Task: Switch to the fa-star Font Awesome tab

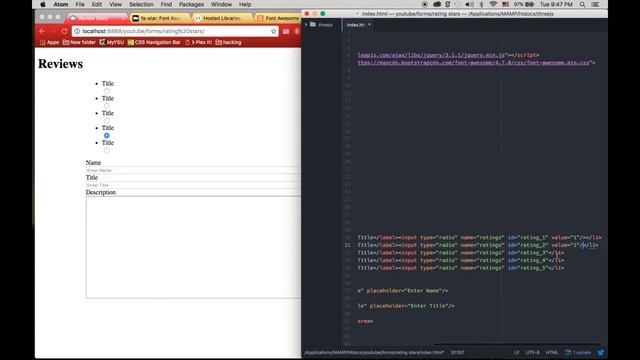Action: (x=160, y=18)
